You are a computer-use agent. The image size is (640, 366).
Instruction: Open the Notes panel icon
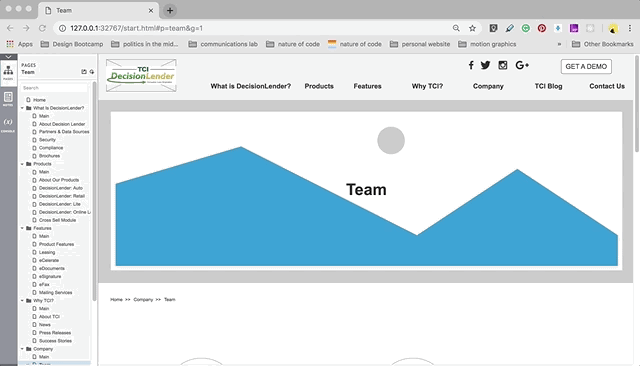[8, 99]
